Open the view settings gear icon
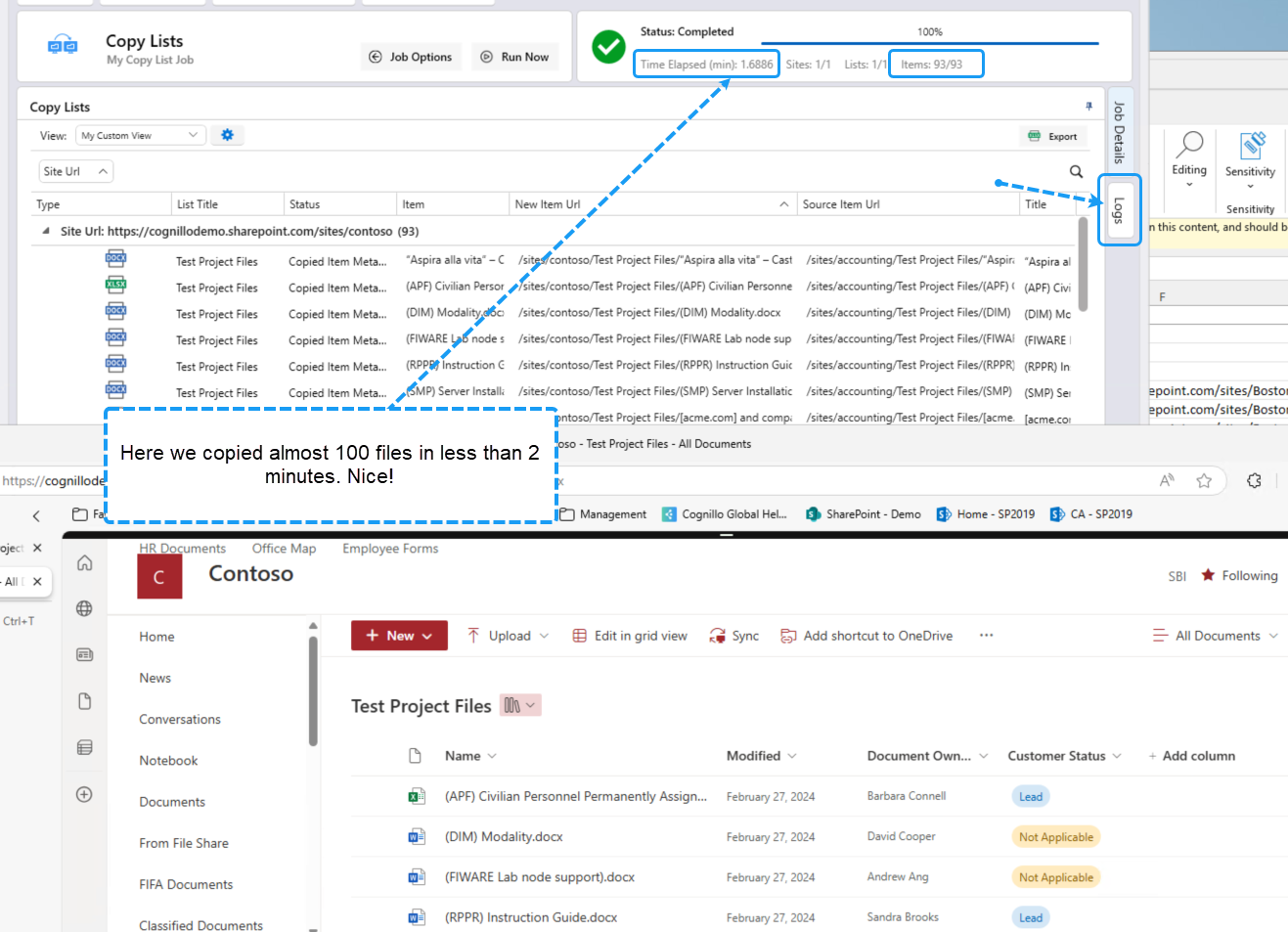 point(227,135)
